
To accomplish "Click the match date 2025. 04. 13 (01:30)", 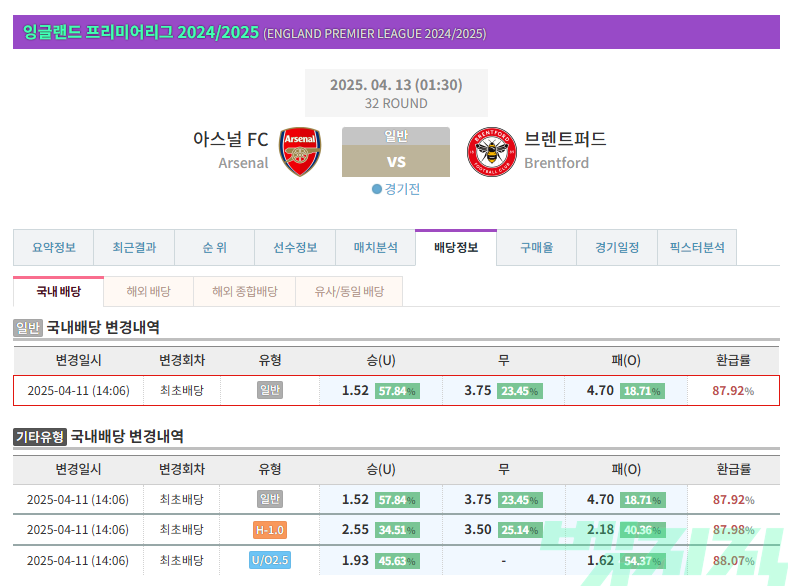I will (396, 84).
